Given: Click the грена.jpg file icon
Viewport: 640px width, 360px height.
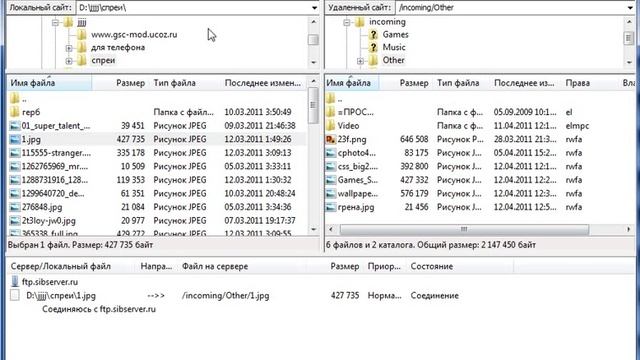Looking at the screenshot, I should point(331,207).
